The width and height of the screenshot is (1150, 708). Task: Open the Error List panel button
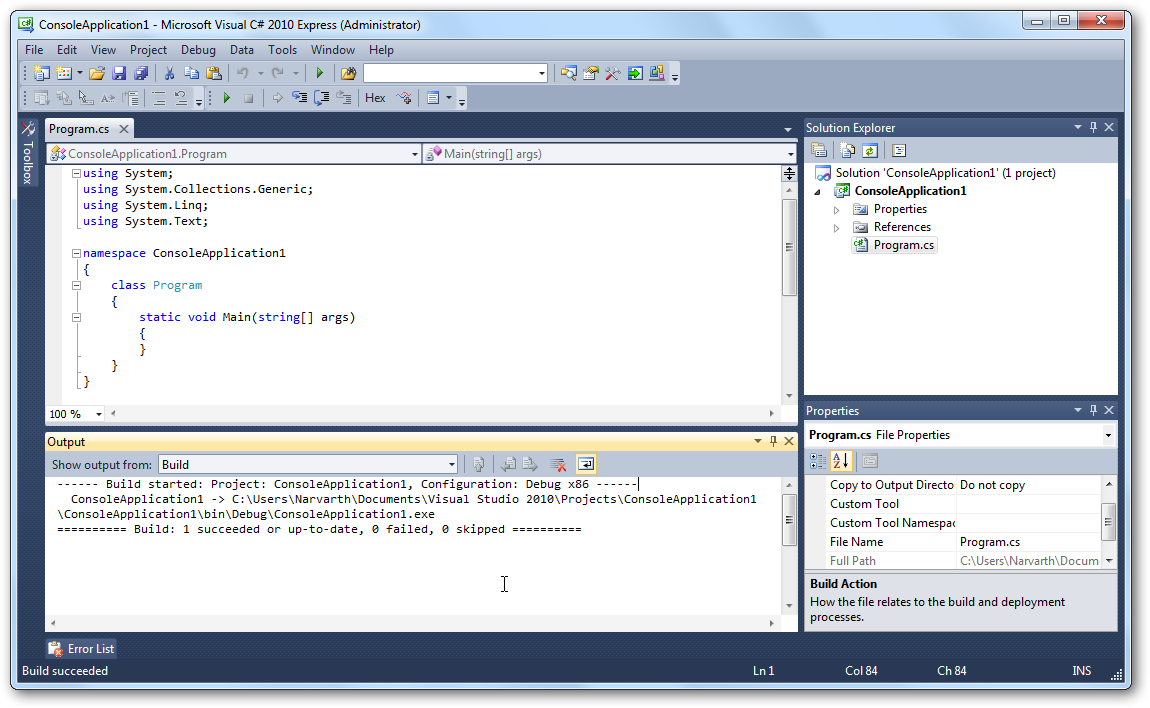click(x=81, y=649)
